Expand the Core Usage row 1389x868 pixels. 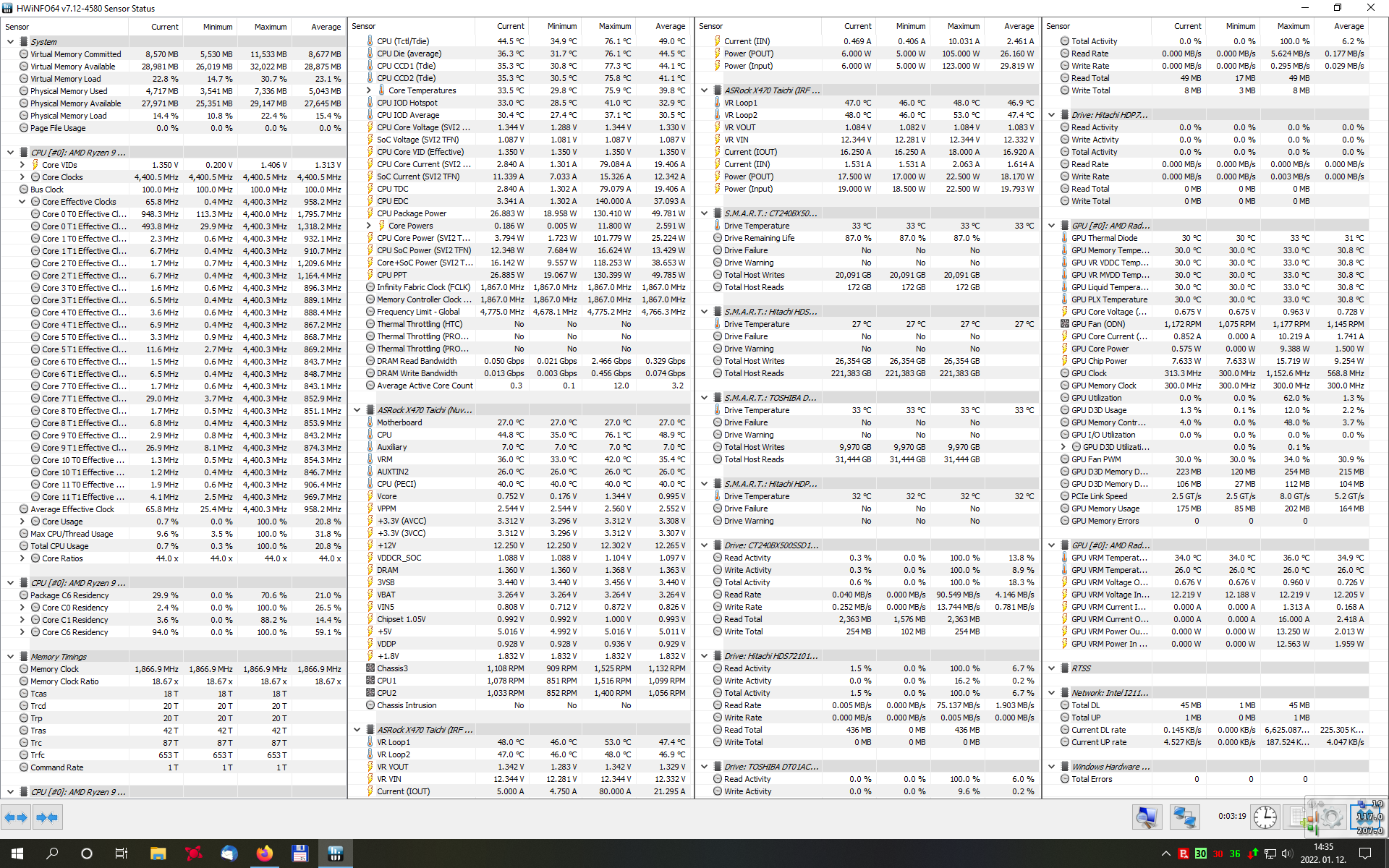click(x=22, y=522)
